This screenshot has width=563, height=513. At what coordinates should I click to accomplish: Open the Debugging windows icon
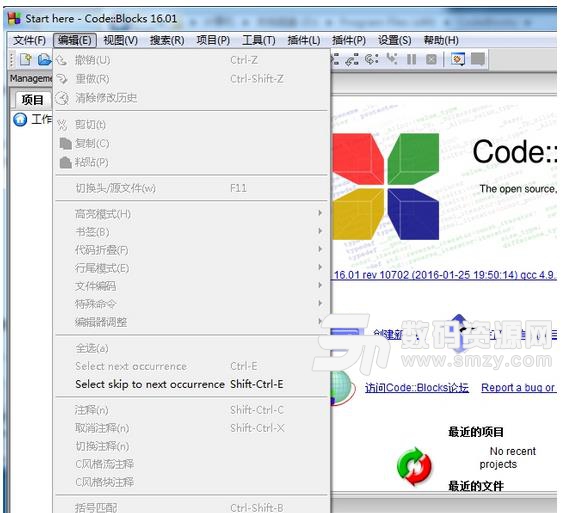coord(458,59)
